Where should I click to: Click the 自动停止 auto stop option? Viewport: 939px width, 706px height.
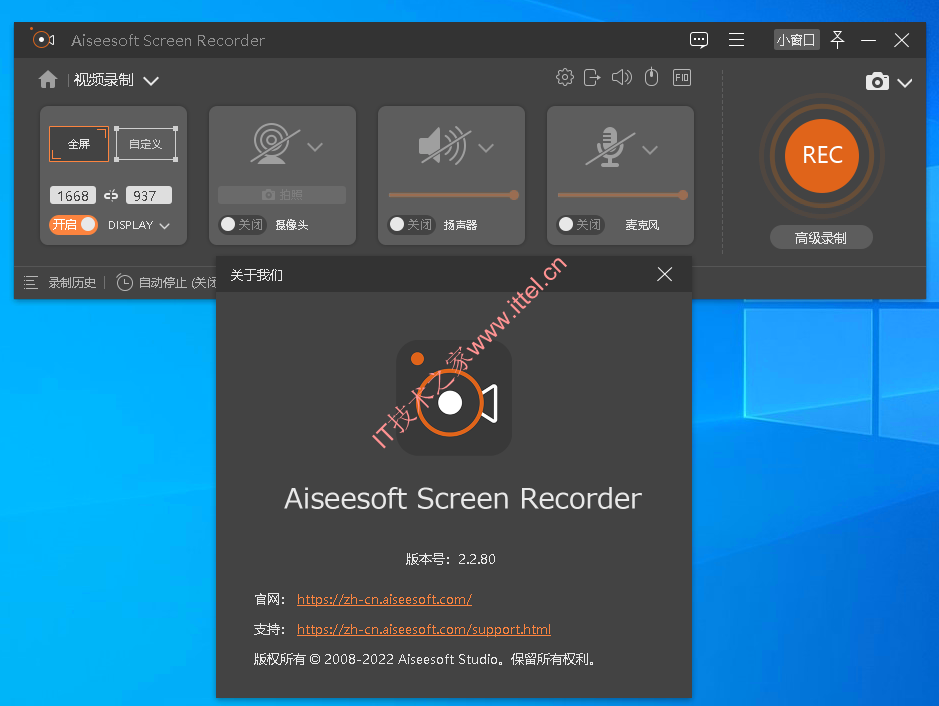point(166,283)
